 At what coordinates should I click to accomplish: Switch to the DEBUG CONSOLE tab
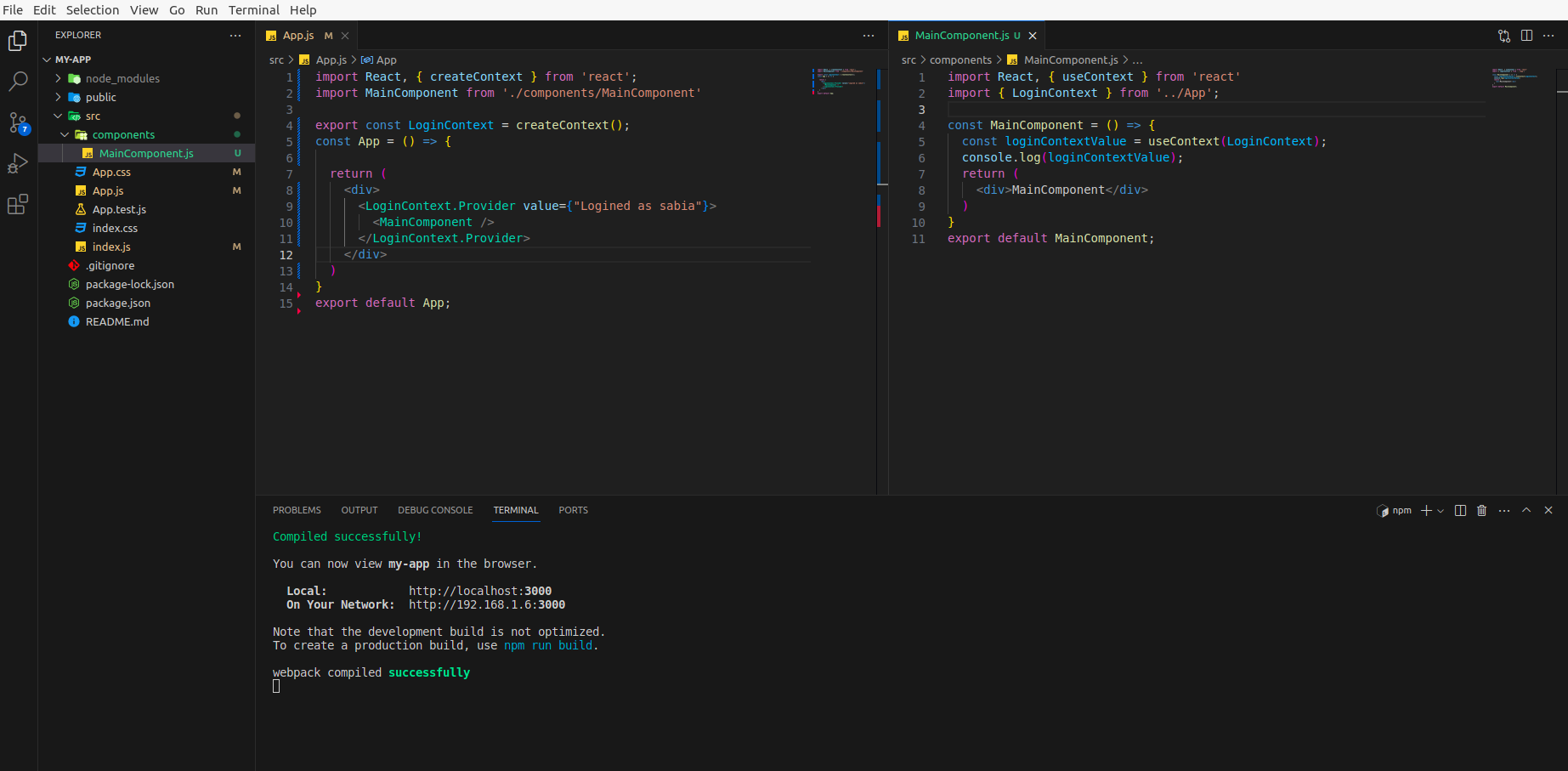[435, 510]
